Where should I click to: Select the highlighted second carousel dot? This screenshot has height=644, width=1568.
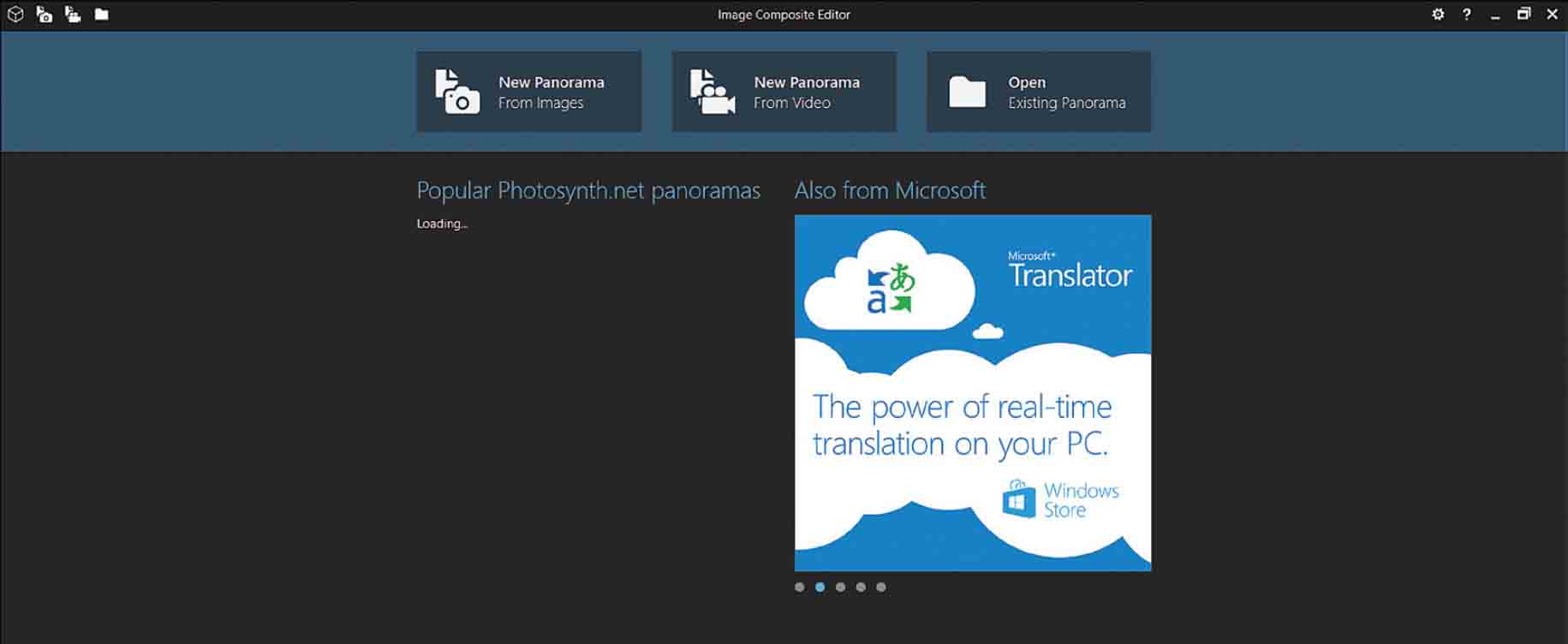820,587
